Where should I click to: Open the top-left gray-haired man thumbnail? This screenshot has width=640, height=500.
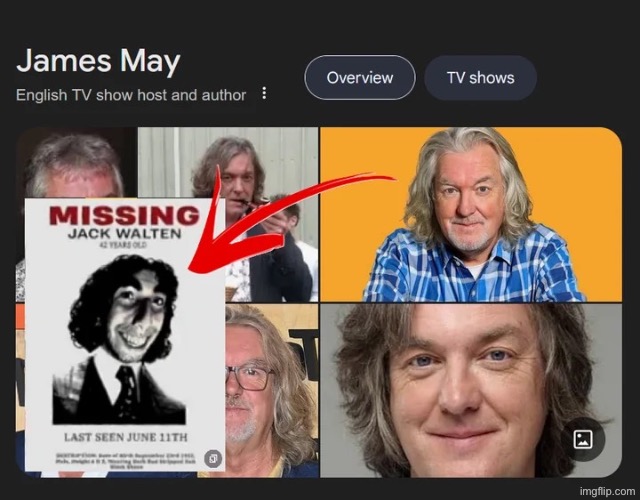pos(76,162)
